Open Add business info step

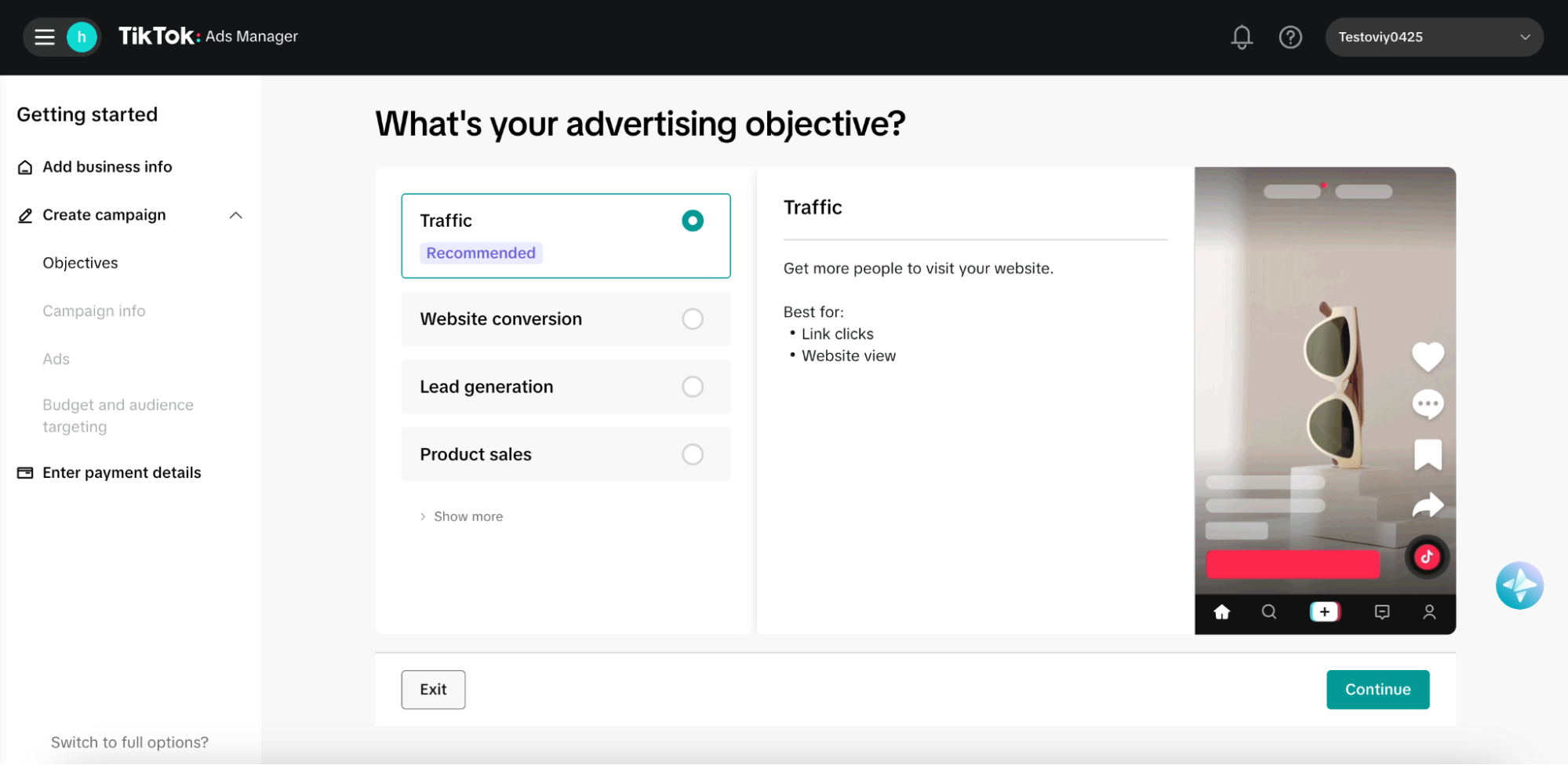pos(107,167)
